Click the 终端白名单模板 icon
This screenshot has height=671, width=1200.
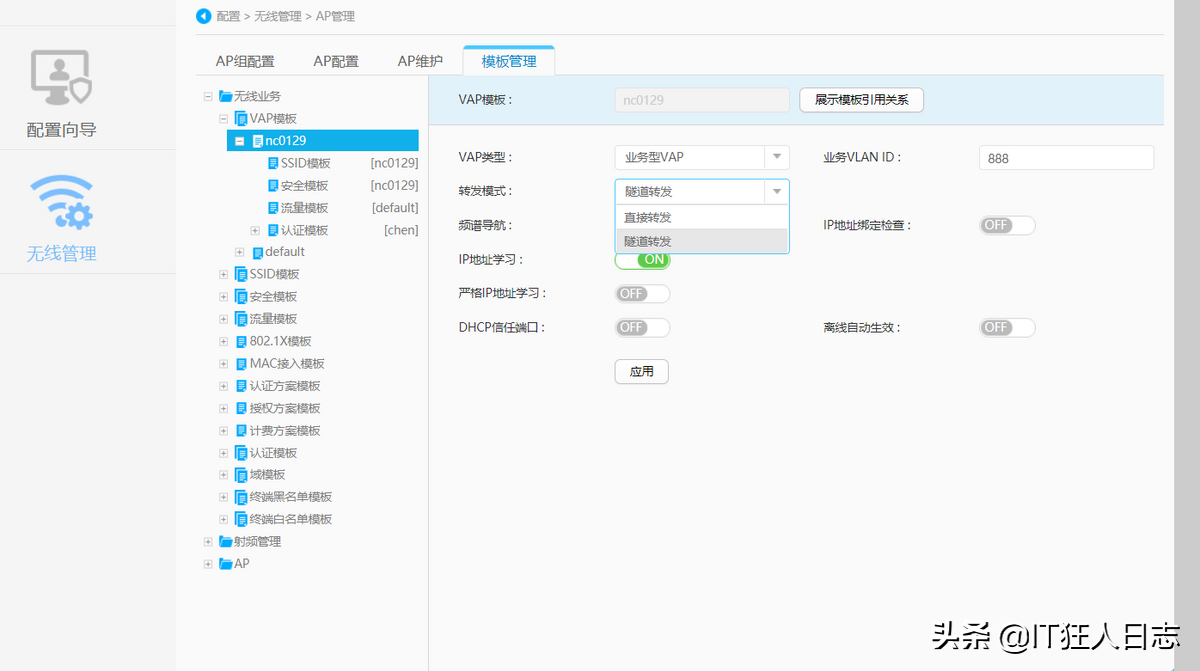[241, 519]
